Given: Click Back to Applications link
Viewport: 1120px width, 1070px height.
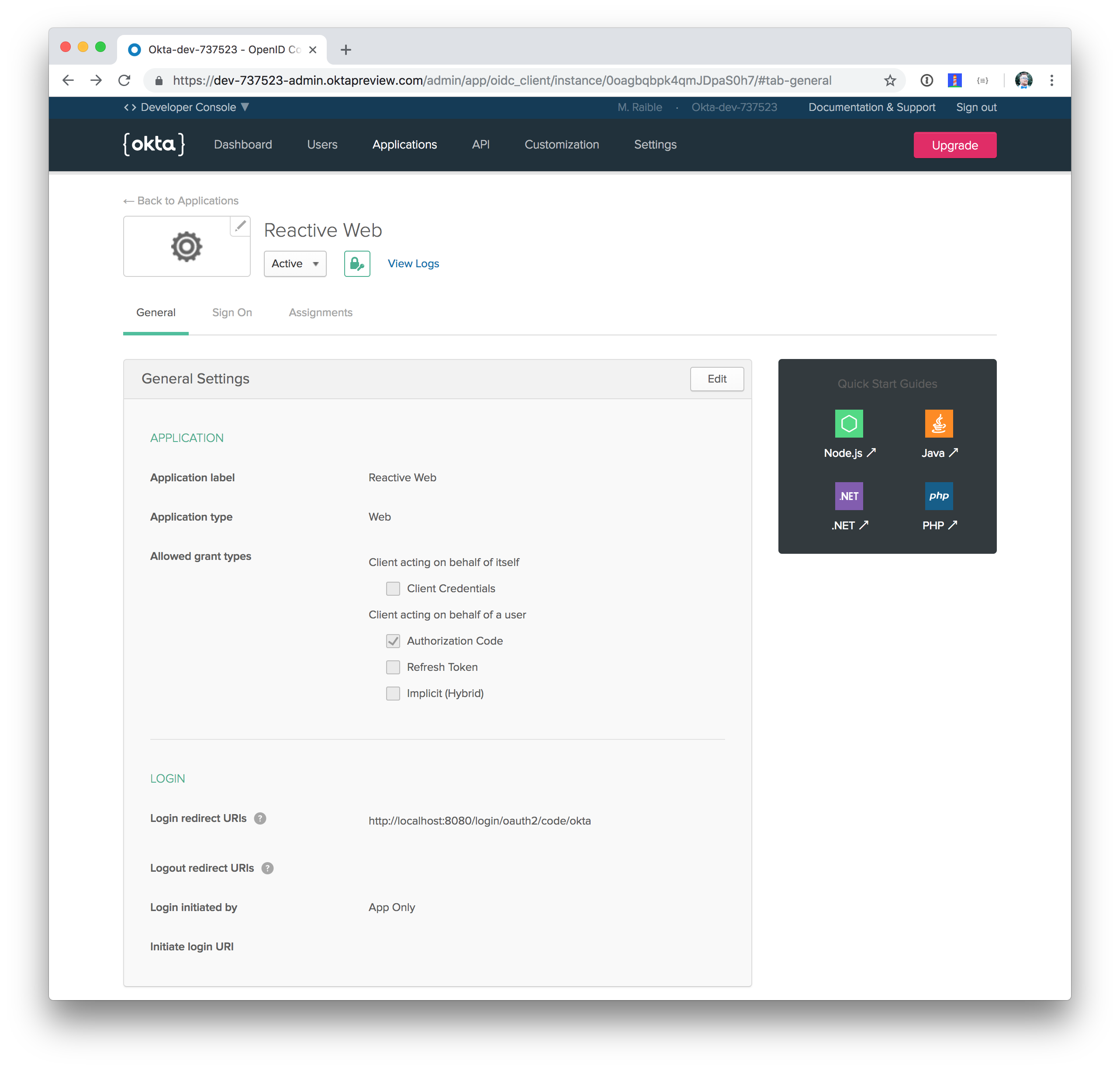Looking at the screenshot, I should [x=180, y=200].
